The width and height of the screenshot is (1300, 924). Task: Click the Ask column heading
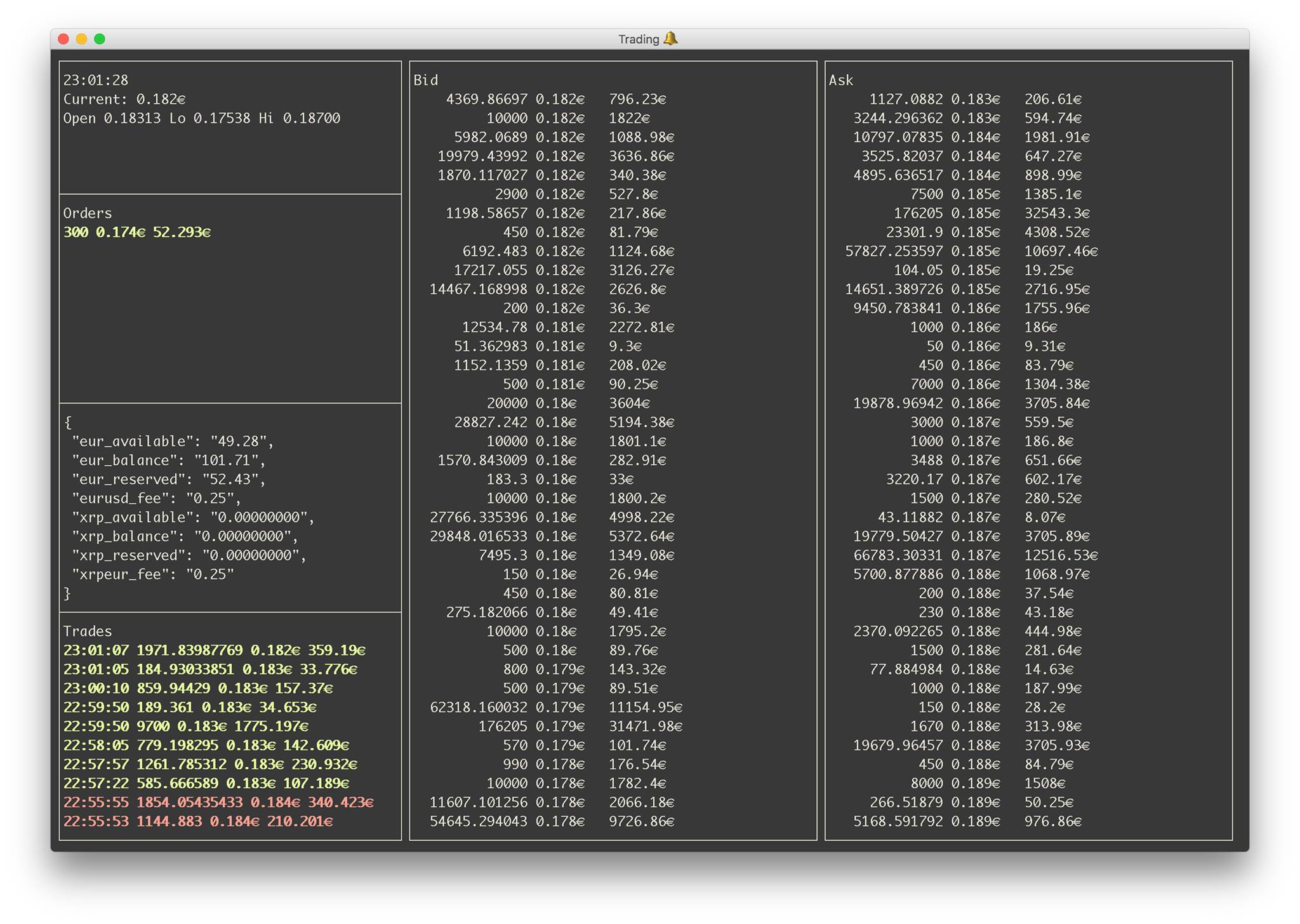click(841, 80)
